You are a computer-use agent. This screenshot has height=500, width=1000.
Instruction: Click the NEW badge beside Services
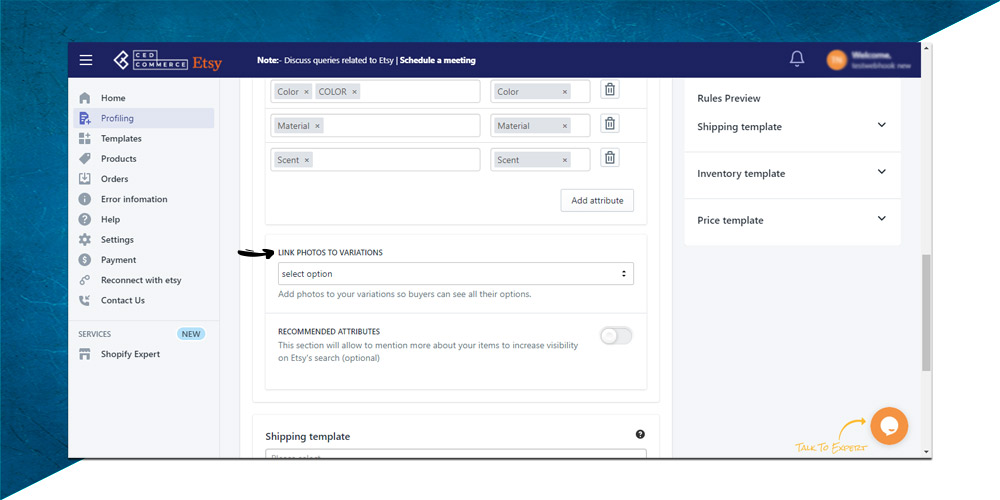click(191, 334)
